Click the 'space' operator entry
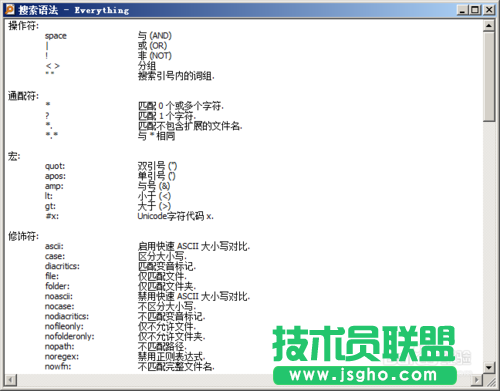The width and height of the screenshot is (500, 391). click(56, 36)
